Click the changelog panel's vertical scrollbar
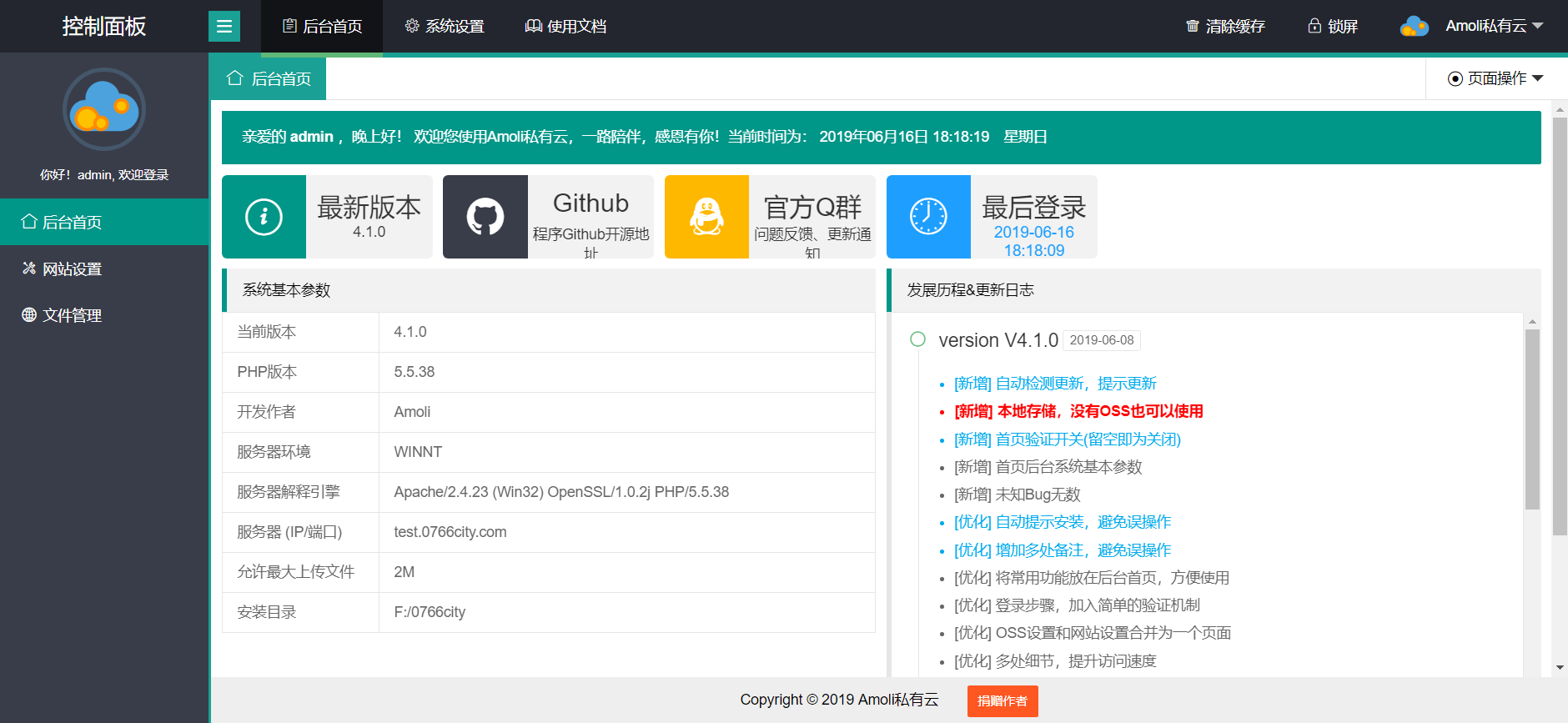The width and height of the screenshot is (1568, 723). pyautogui.click(x=1532, y=419)
